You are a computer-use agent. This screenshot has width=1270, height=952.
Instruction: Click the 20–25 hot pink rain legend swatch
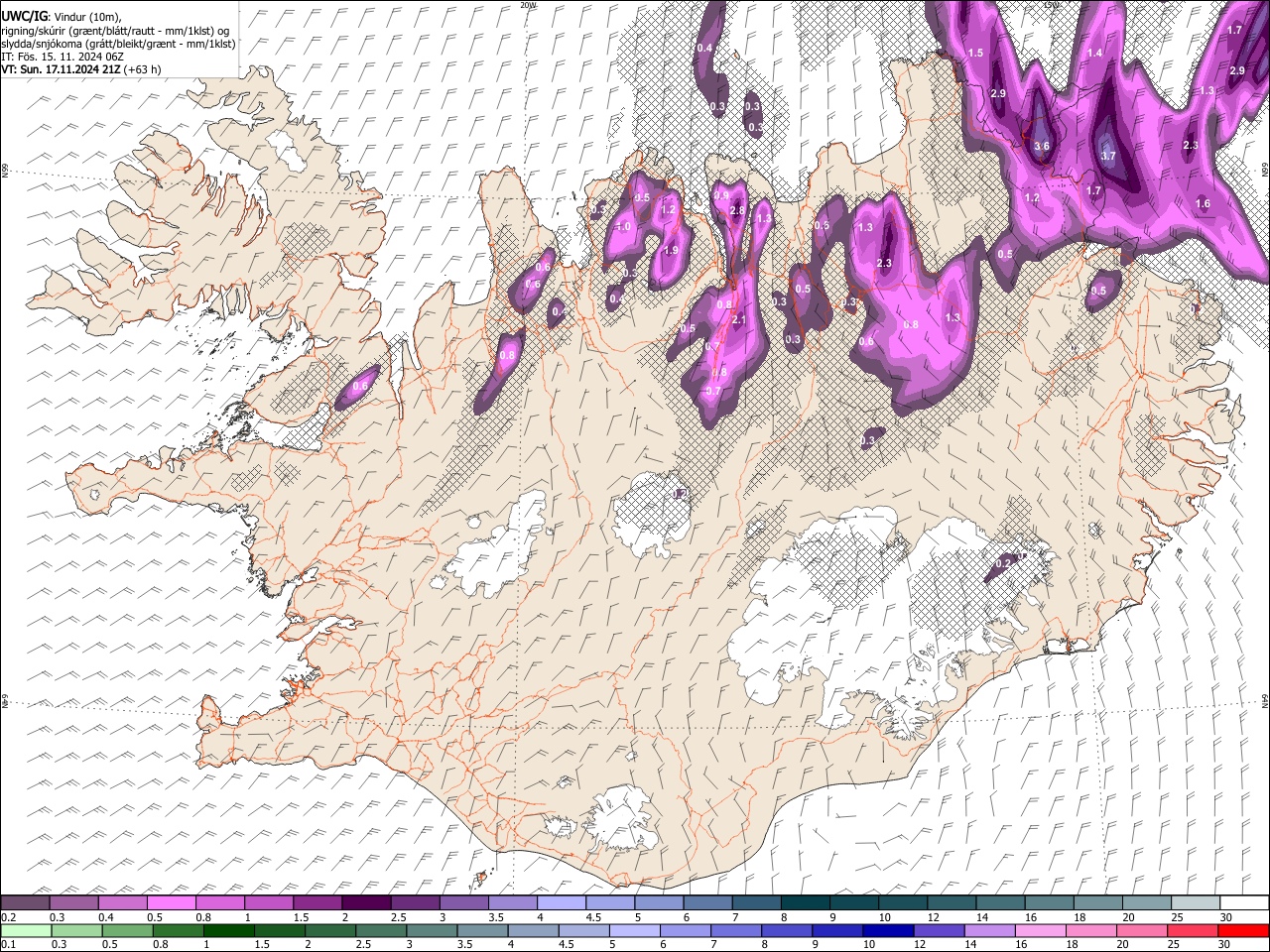1142,930
